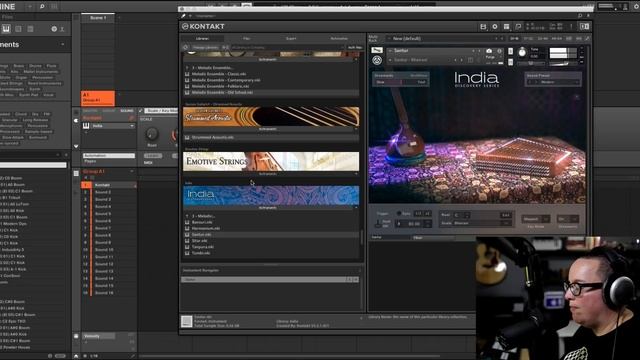
Task: Toggle instrument mute button below solo
Action: pos(510,62)
